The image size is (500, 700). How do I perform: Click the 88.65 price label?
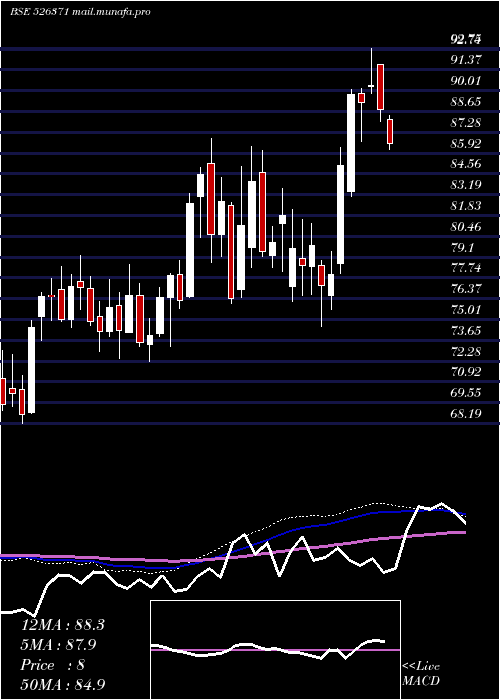(x=466, y=101)
